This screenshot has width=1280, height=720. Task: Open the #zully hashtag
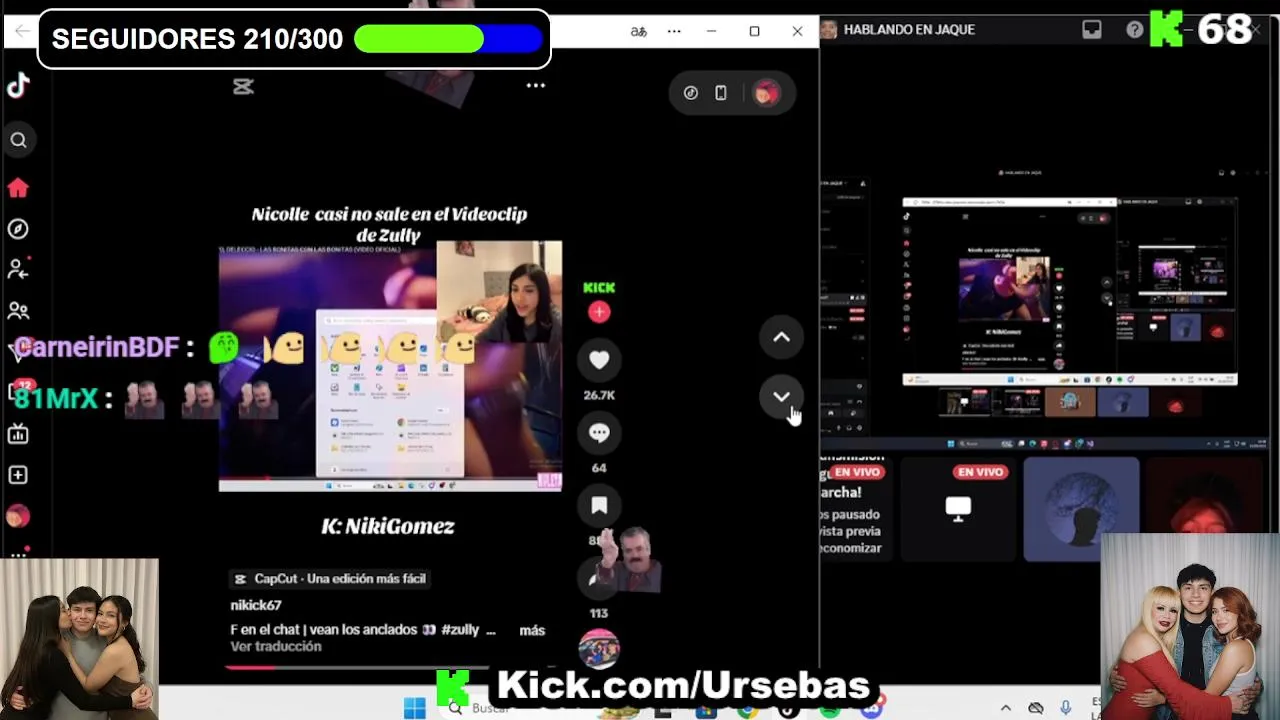[x=460, y=630]
